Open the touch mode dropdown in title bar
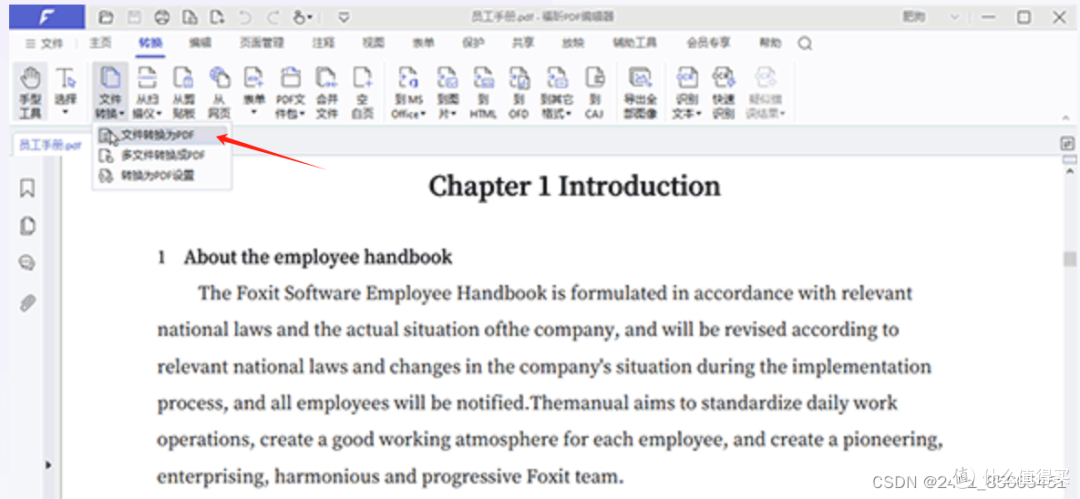The width and height of the screenshot is (1080, 499). (x=304, y=17)
